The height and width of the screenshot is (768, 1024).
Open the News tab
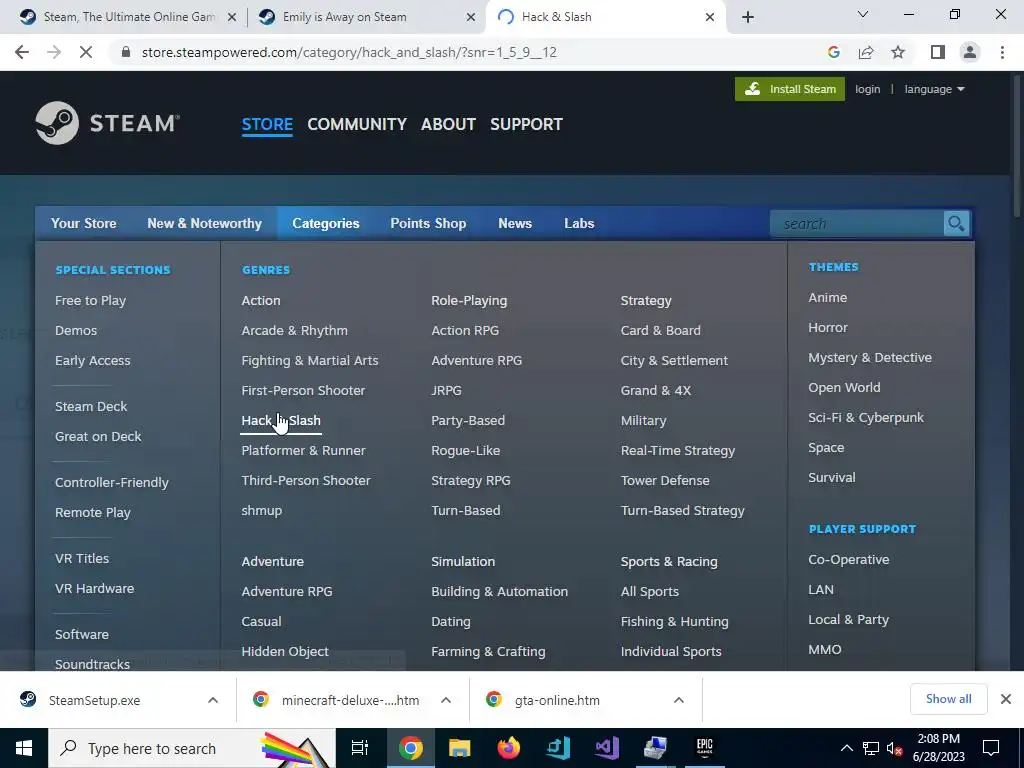click(x=515, y=223)
